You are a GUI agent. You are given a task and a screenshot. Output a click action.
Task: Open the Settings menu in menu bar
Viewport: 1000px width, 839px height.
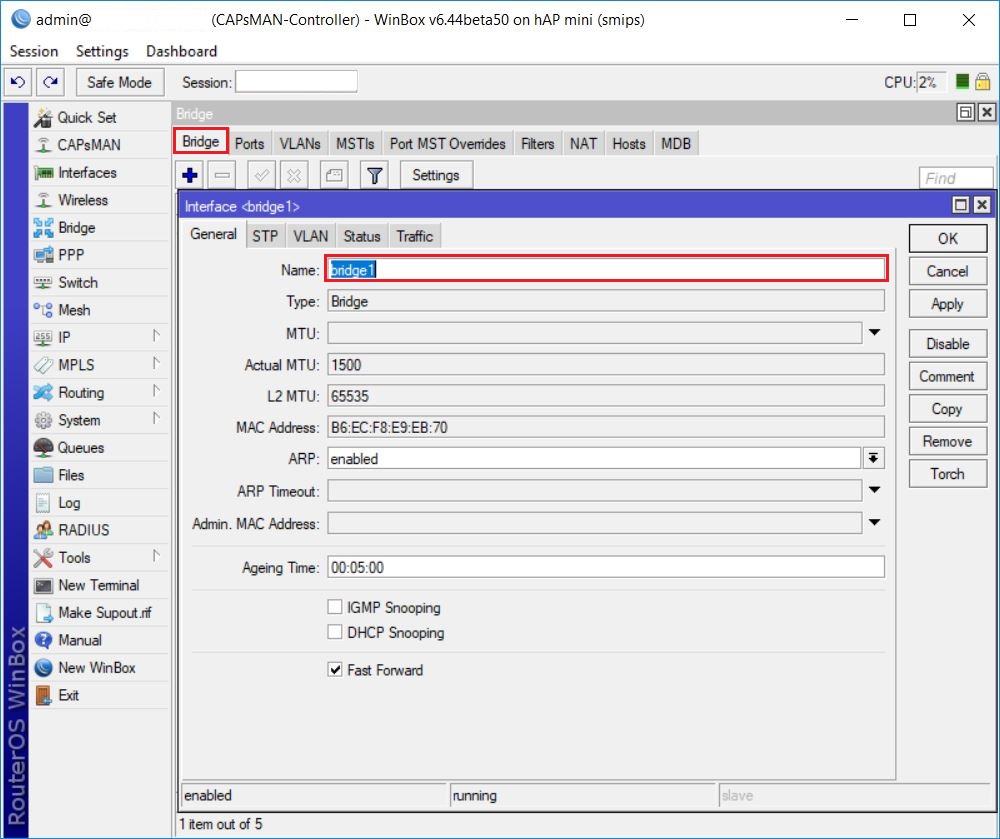(x=102, y=51)
